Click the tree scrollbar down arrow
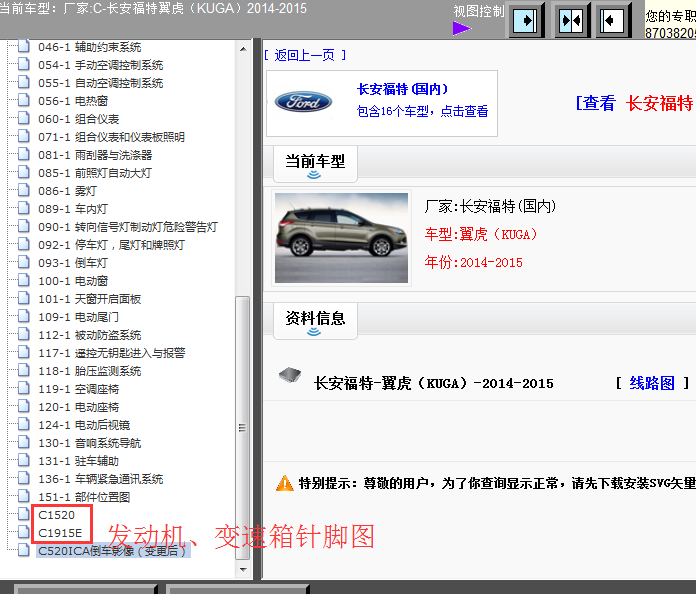The width and height of the screenshot is (696, 594). [x=243, y=569]
